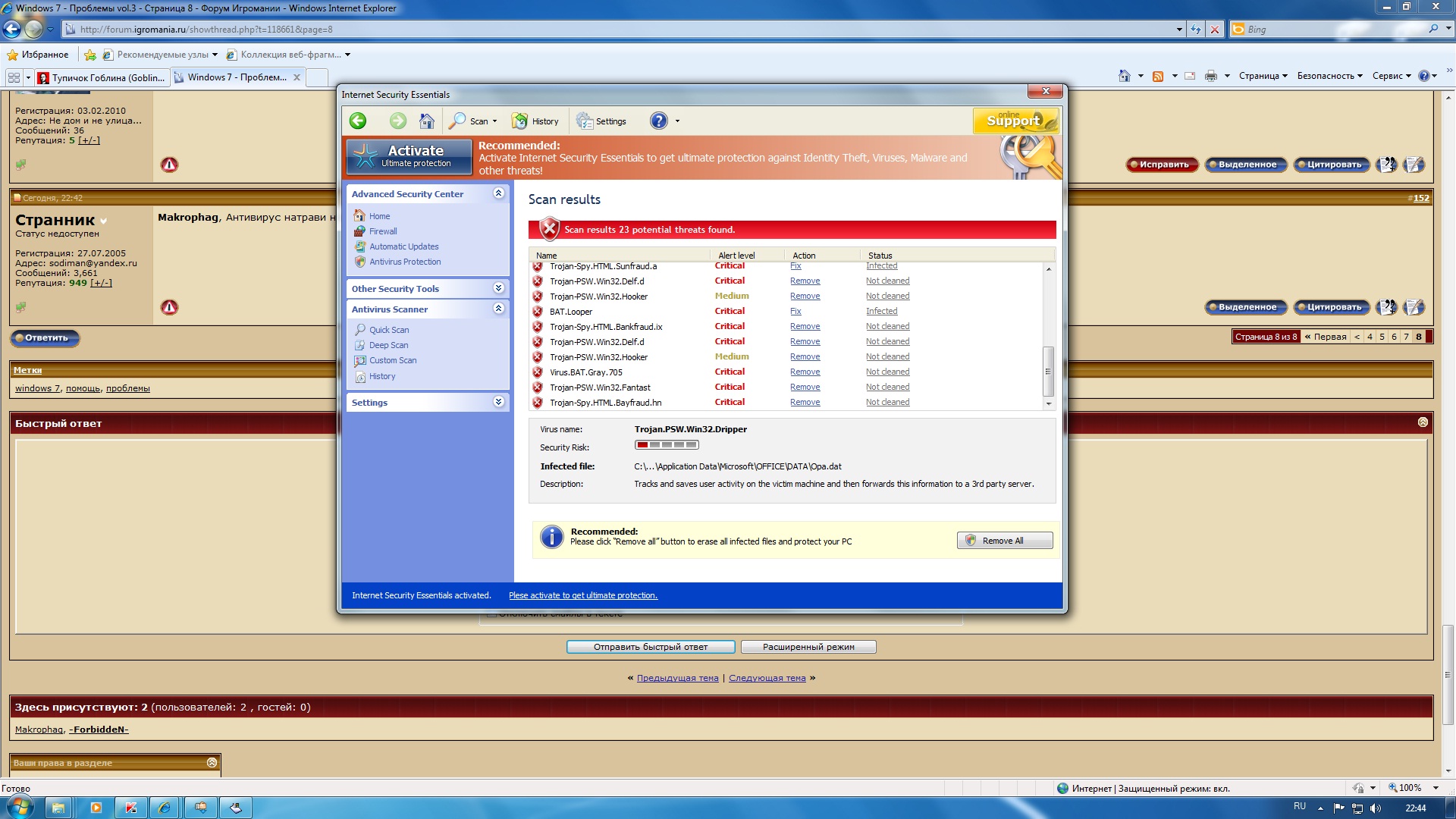
Task: Open the Scan magnifier tool
Action: coord(458,121)
